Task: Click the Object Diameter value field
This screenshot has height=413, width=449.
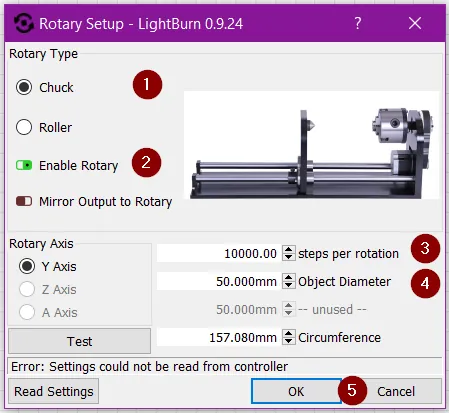Action: [219, 282]
